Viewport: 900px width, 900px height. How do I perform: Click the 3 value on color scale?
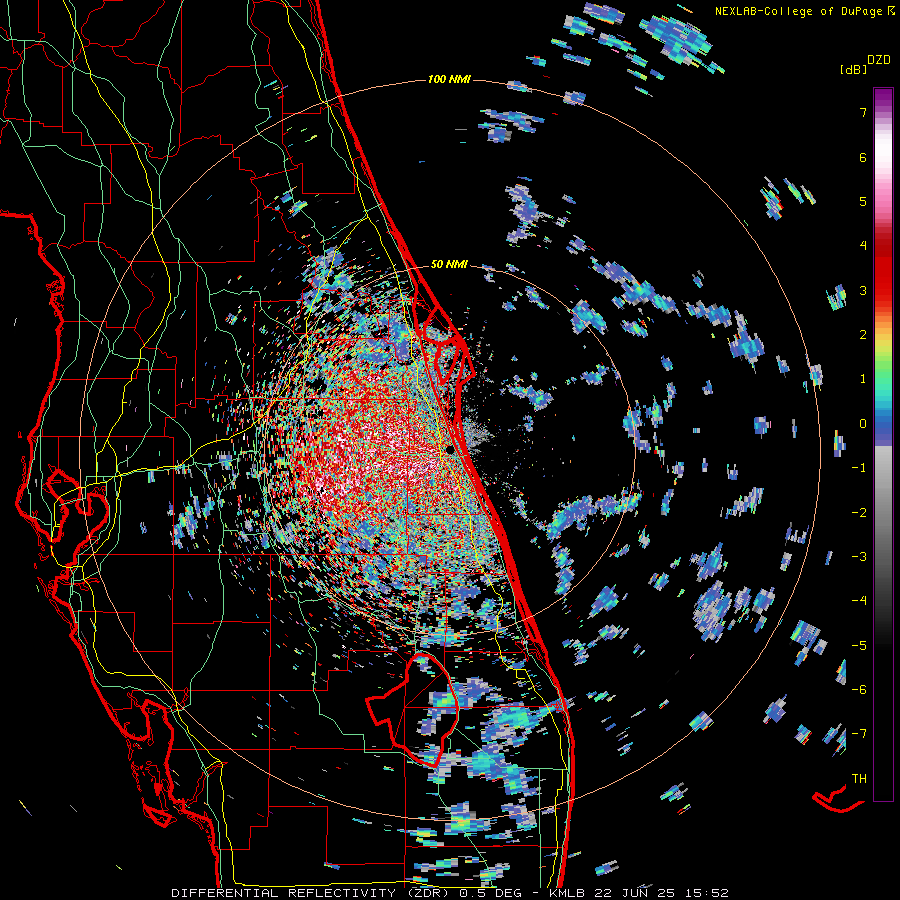(863, 290)
